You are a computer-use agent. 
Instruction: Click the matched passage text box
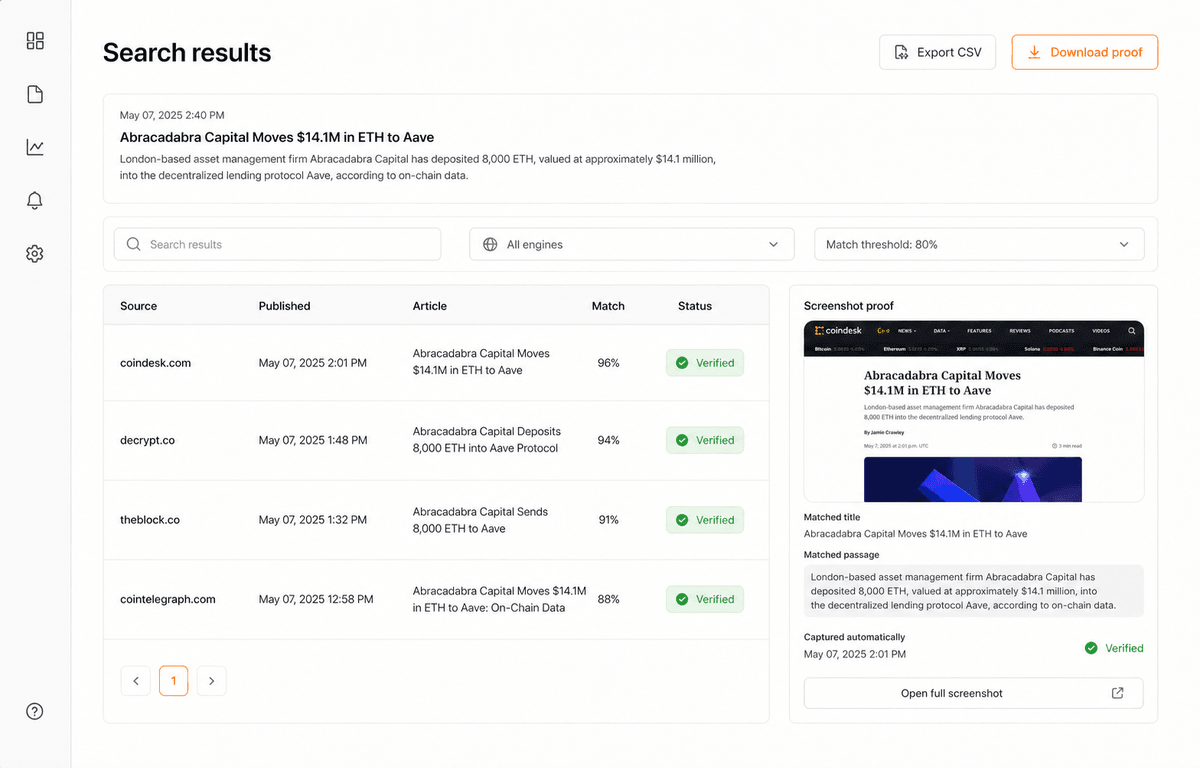[x=974, y=591]
